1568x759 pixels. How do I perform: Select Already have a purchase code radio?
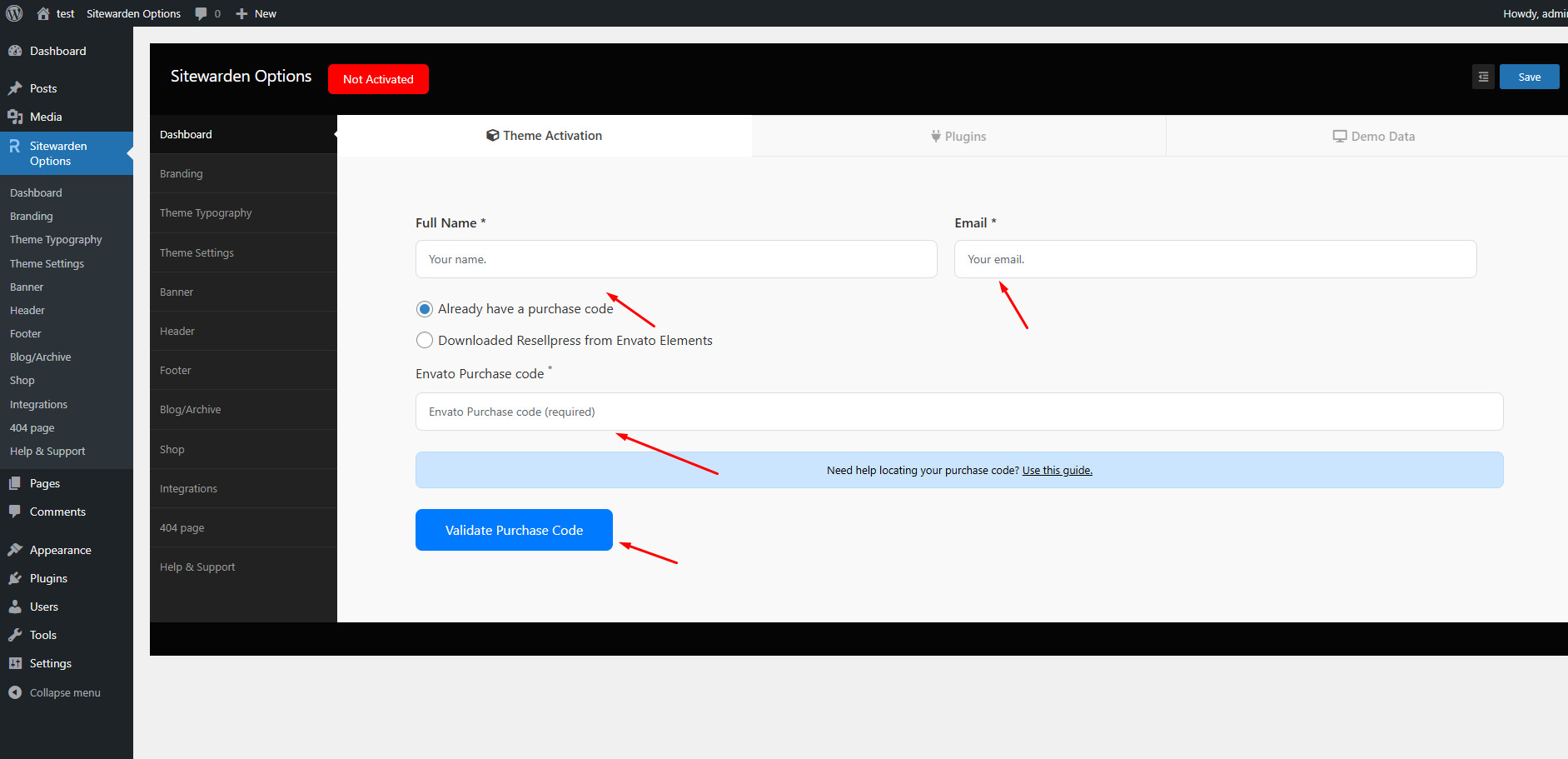[425, 309]
